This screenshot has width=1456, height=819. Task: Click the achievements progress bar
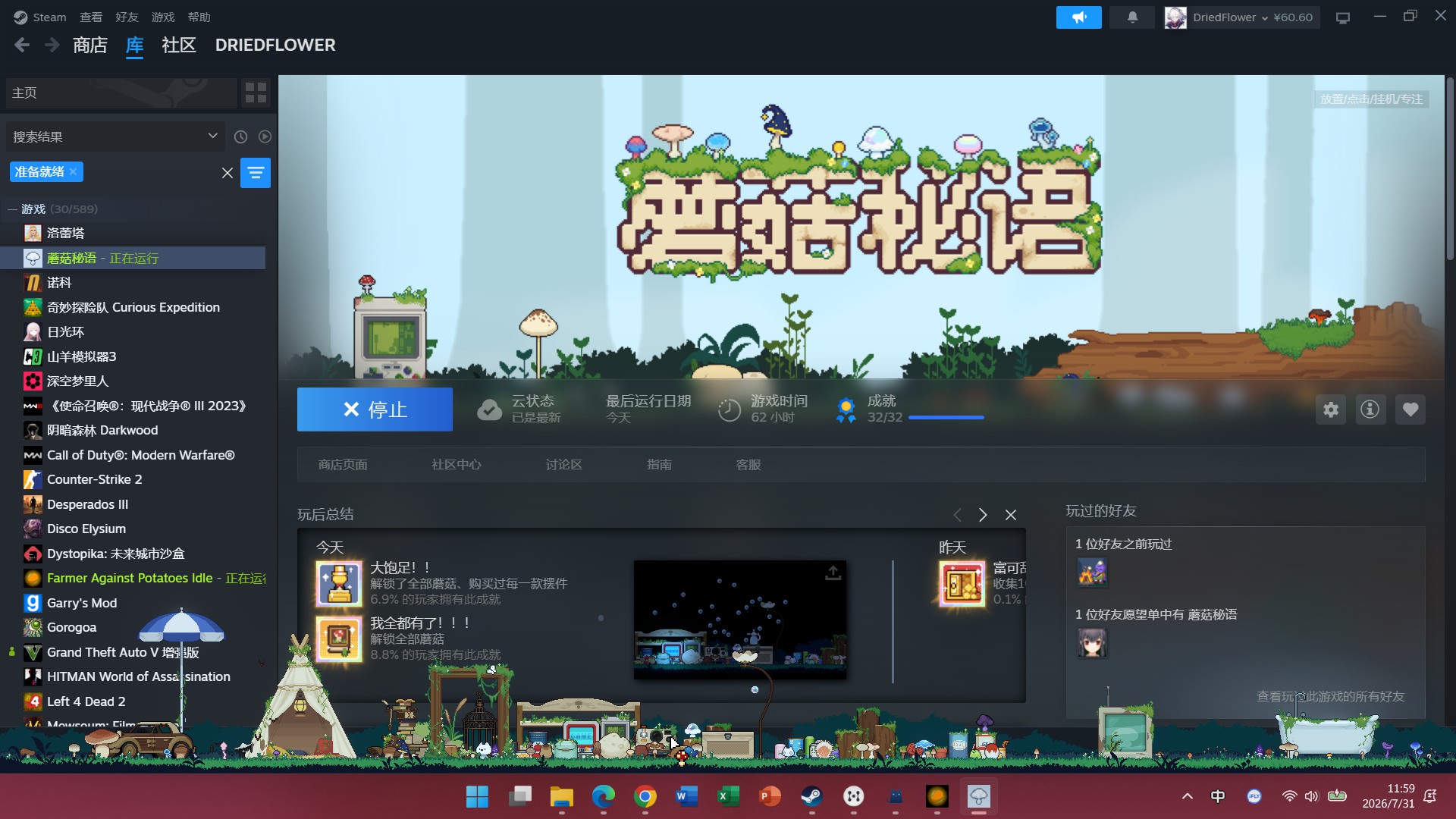pyautogui.click(x=946, y=417)
